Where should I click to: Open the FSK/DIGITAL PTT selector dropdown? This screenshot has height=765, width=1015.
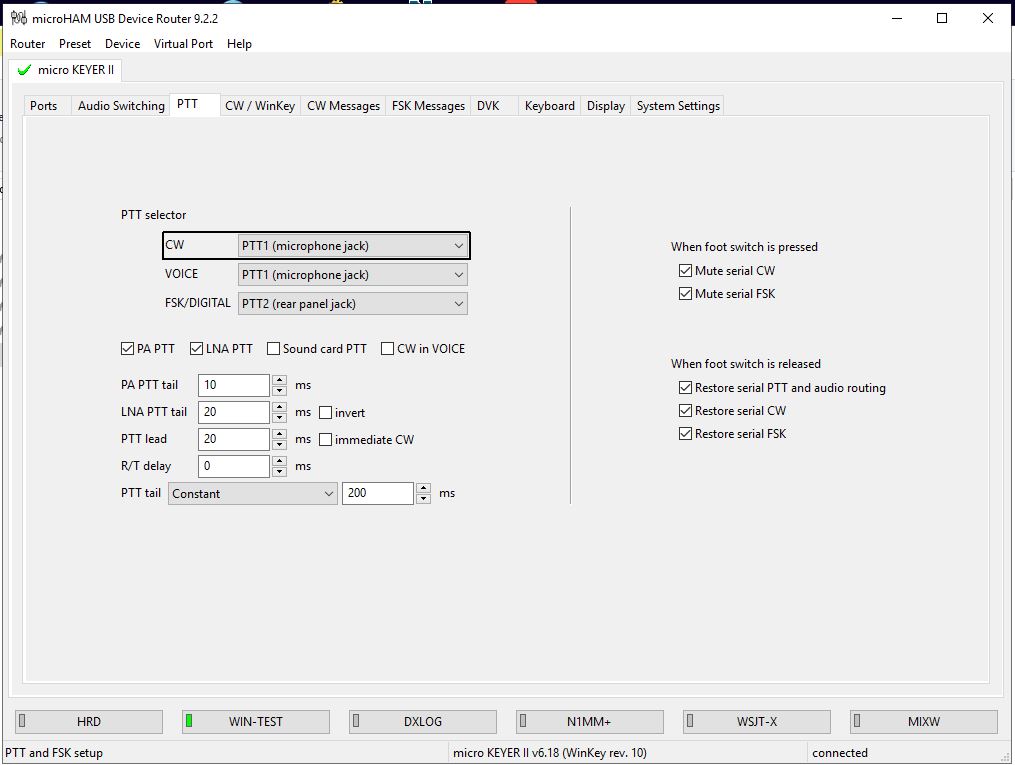pyautogui.click(x=353, y=304)
